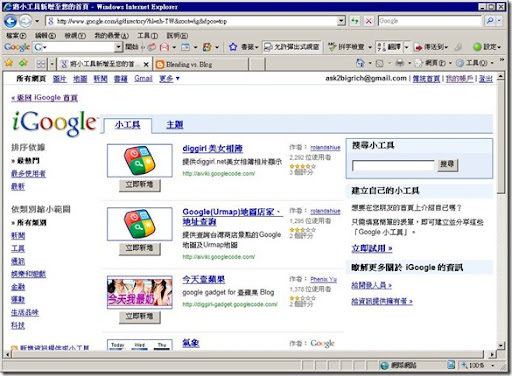
Task: Open Google(Urmap) 地圖店家 gadget link
Action: tap(232, 217)
